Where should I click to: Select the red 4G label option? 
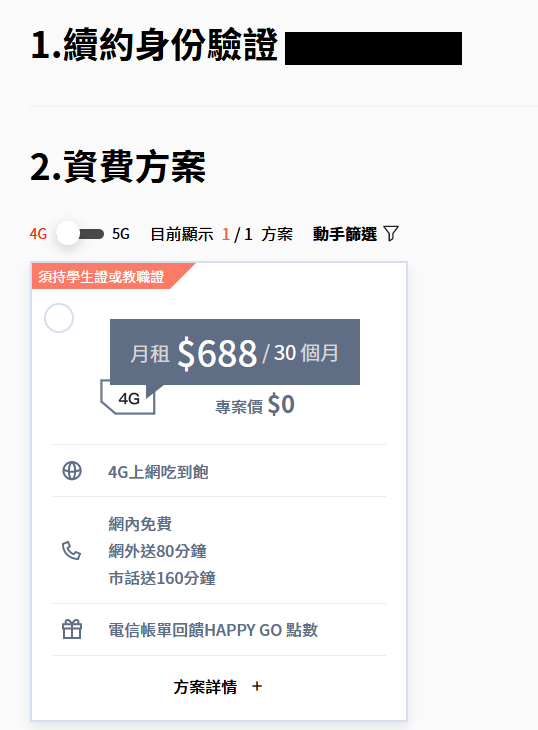click(x=38, y=234)
